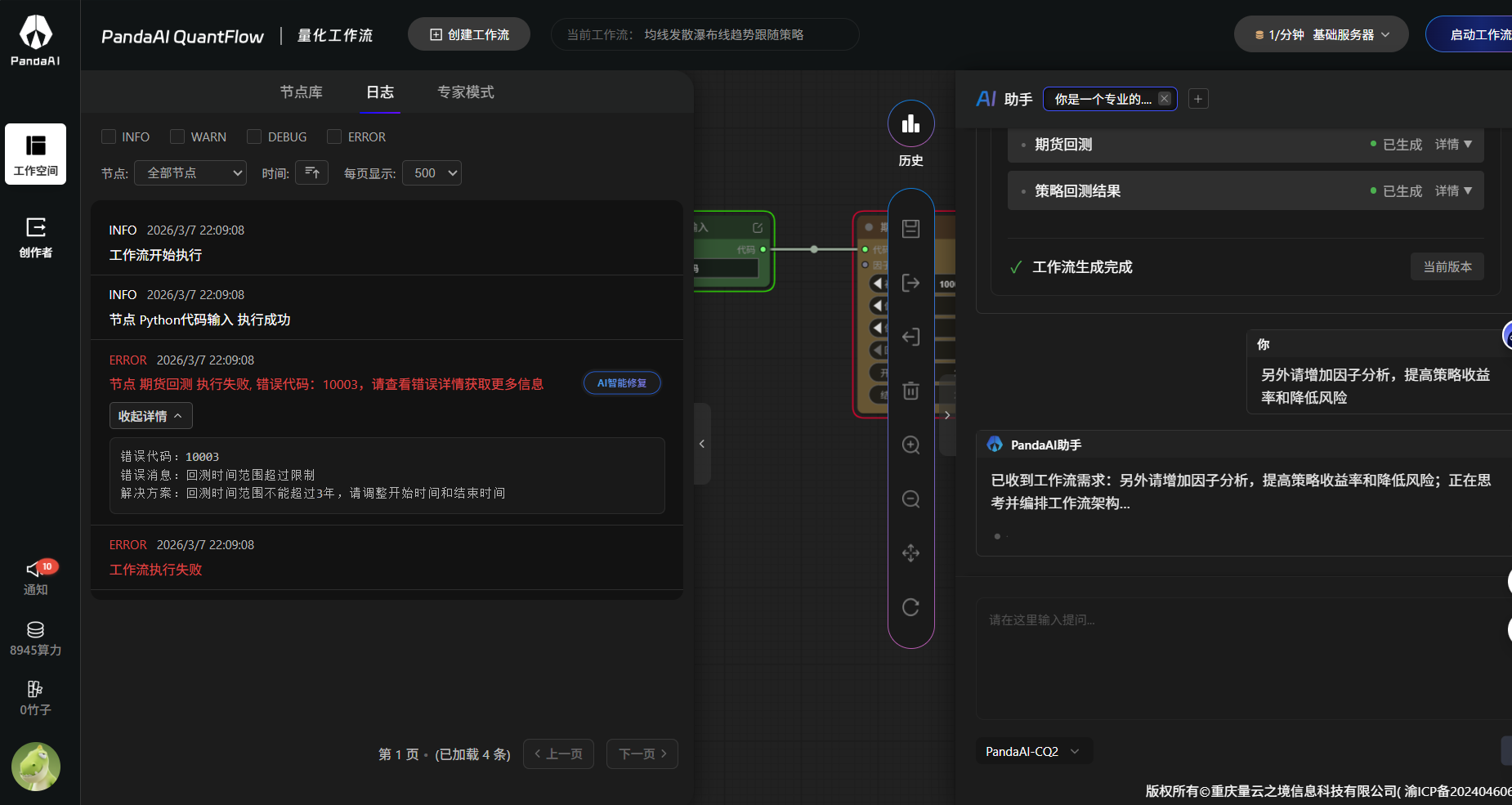1512x805 pixels.
Task: Open the 历史 history chart icon
Action: pyautogui.click(x=910, y=123)
